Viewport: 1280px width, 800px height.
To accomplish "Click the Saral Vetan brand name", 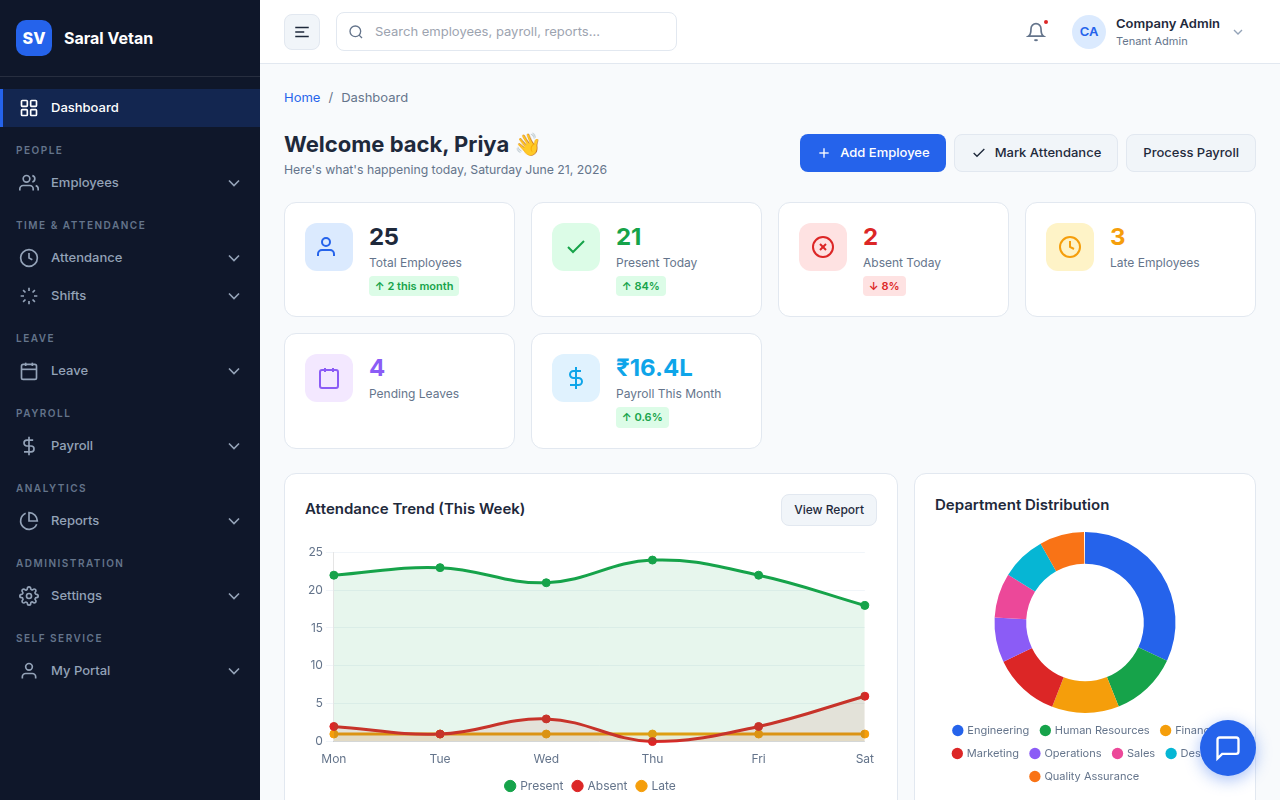I will coord(108,38).
